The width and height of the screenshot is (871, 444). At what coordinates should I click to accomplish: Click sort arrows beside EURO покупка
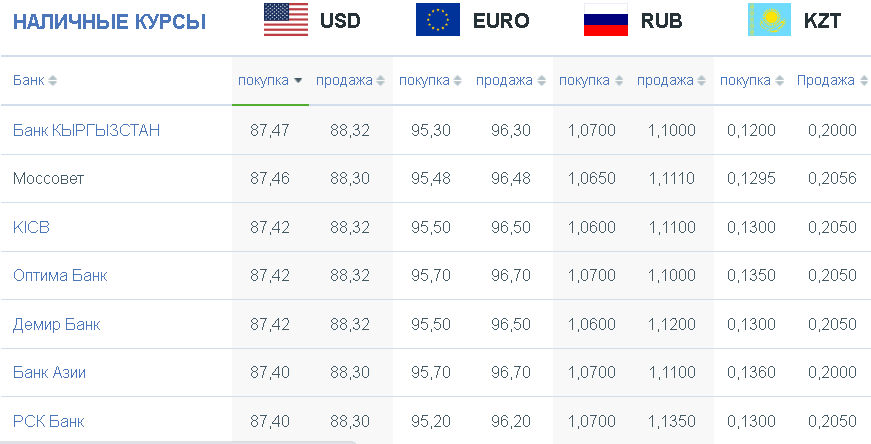pos(457,81)
